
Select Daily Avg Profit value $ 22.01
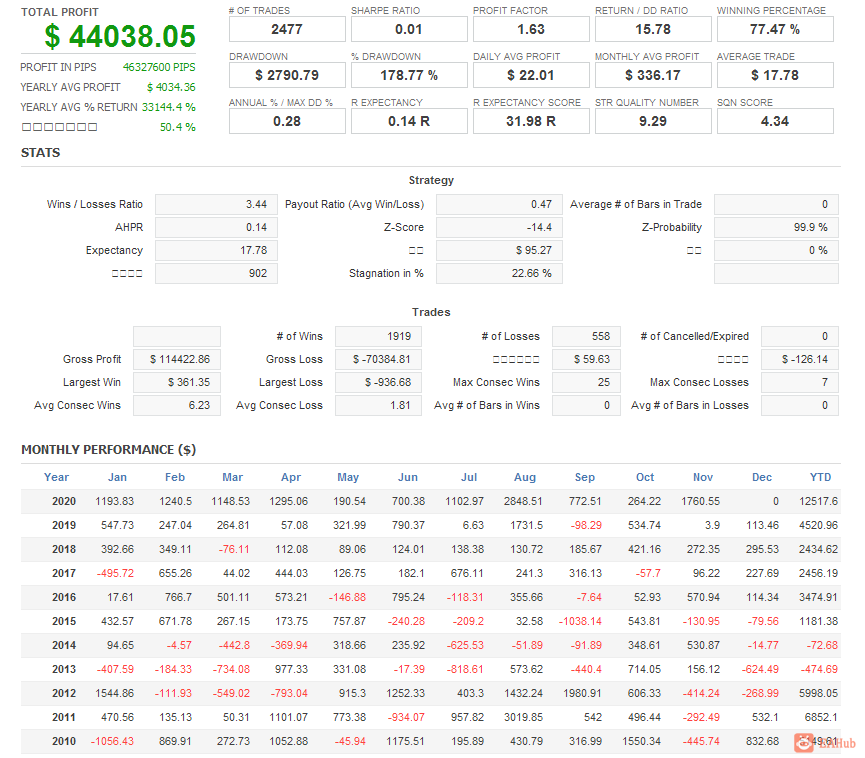(x=531, y=75)
